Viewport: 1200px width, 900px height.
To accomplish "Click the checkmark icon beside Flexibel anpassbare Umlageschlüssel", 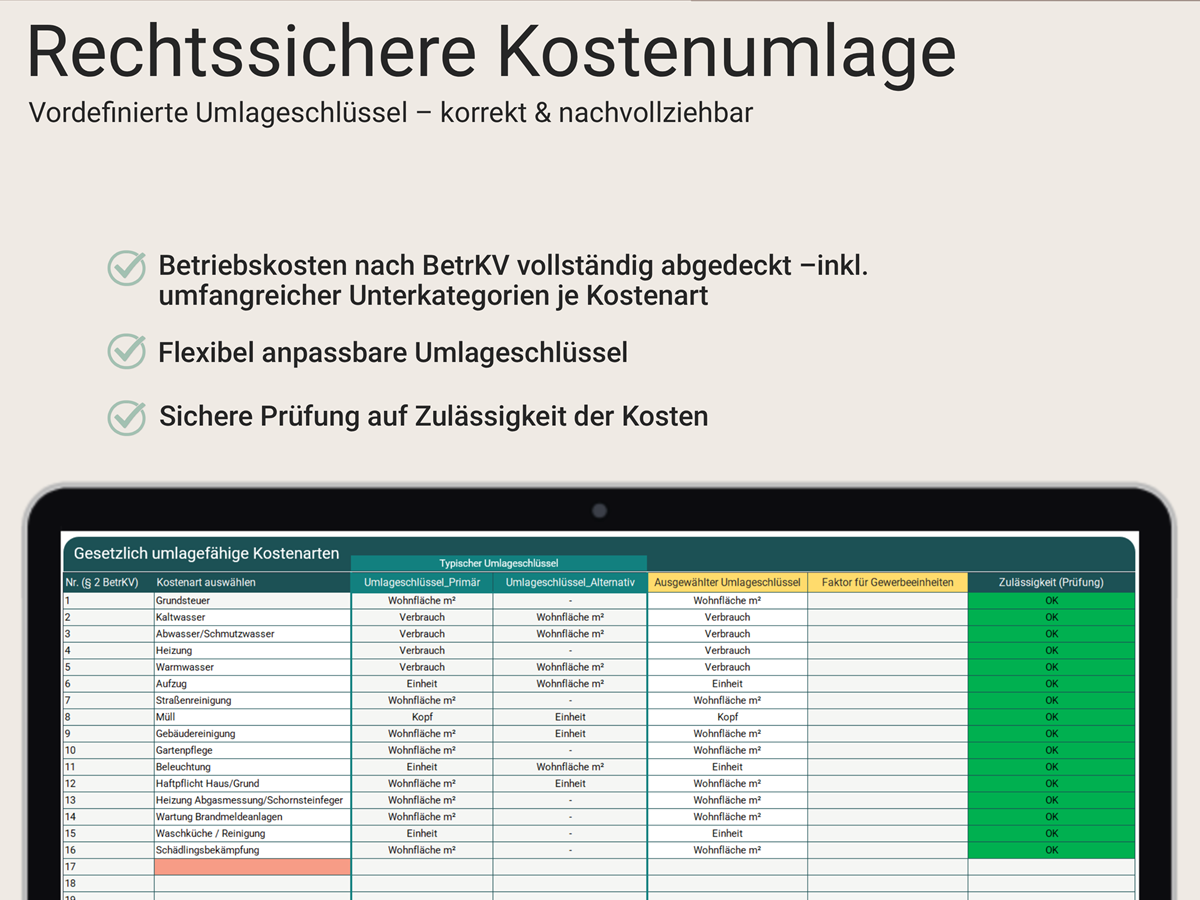I will point(127,352).
